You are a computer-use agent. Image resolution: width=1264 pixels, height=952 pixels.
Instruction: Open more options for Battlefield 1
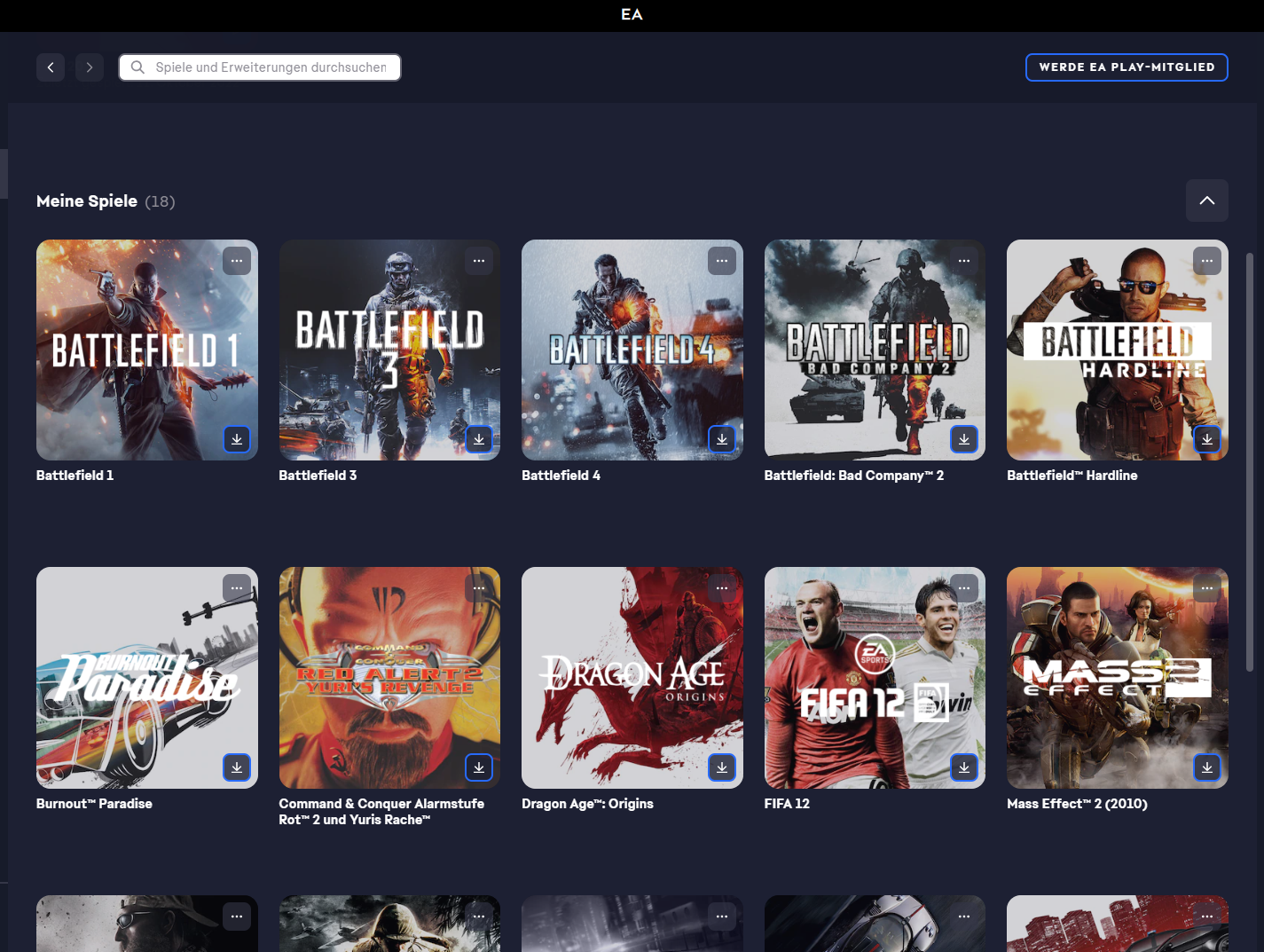pyautogui.click(x=237, y=261)
